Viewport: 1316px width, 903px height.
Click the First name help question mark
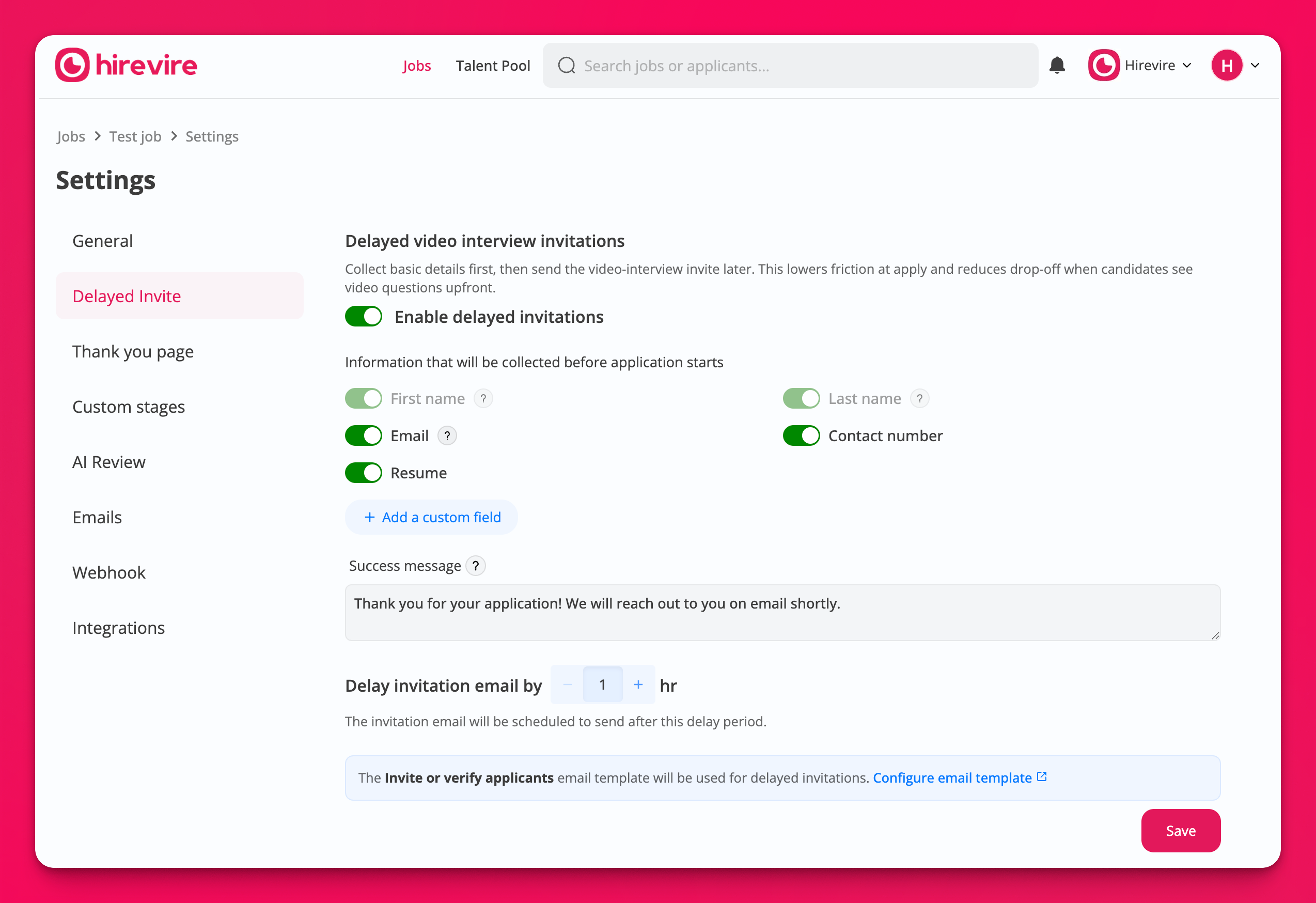(483, 399)
